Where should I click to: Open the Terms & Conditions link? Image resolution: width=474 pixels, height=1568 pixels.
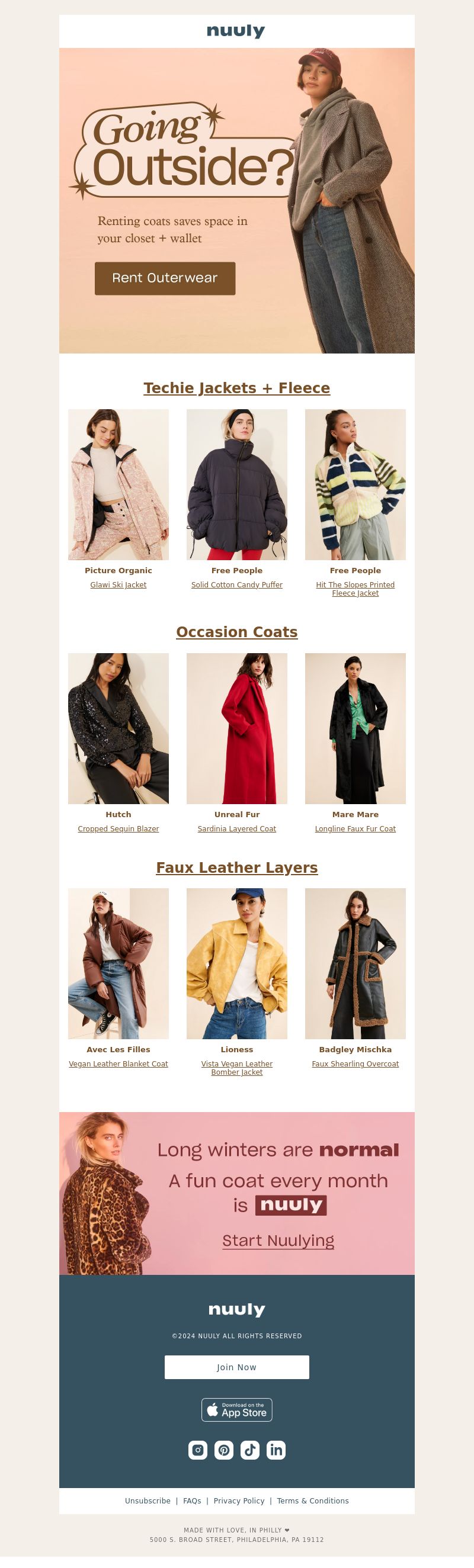pyautogui.click(x=313, y=1501)
